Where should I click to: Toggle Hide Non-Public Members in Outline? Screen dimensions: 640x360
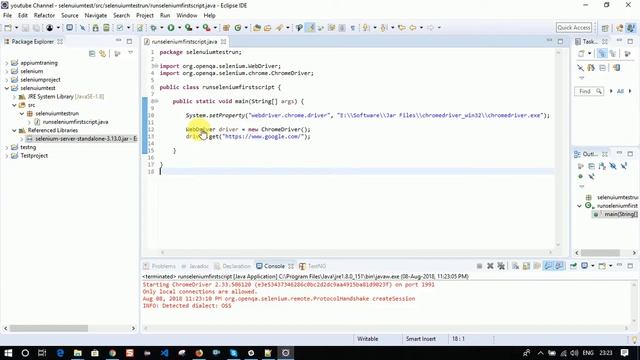tap(580, 176)
